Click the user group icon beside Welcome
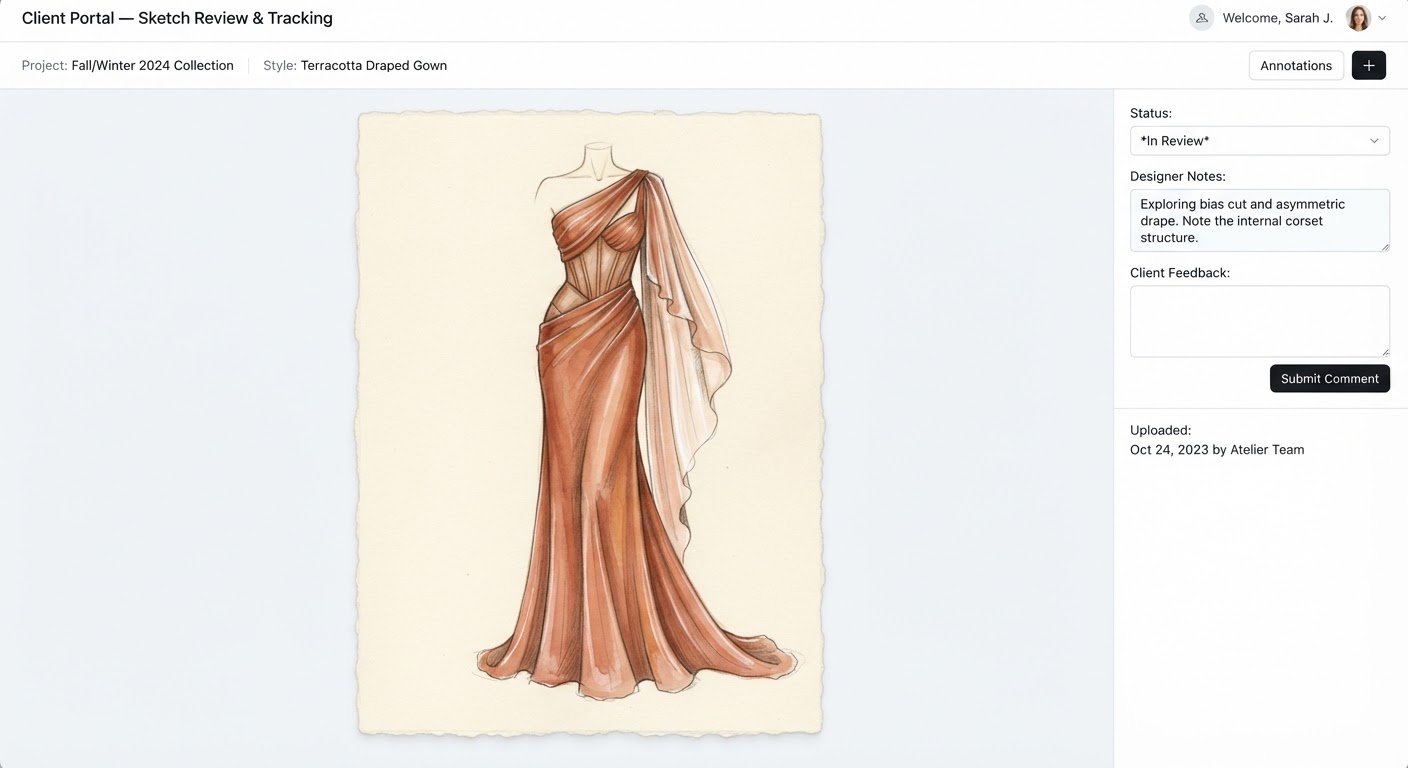 point(1201,18)
